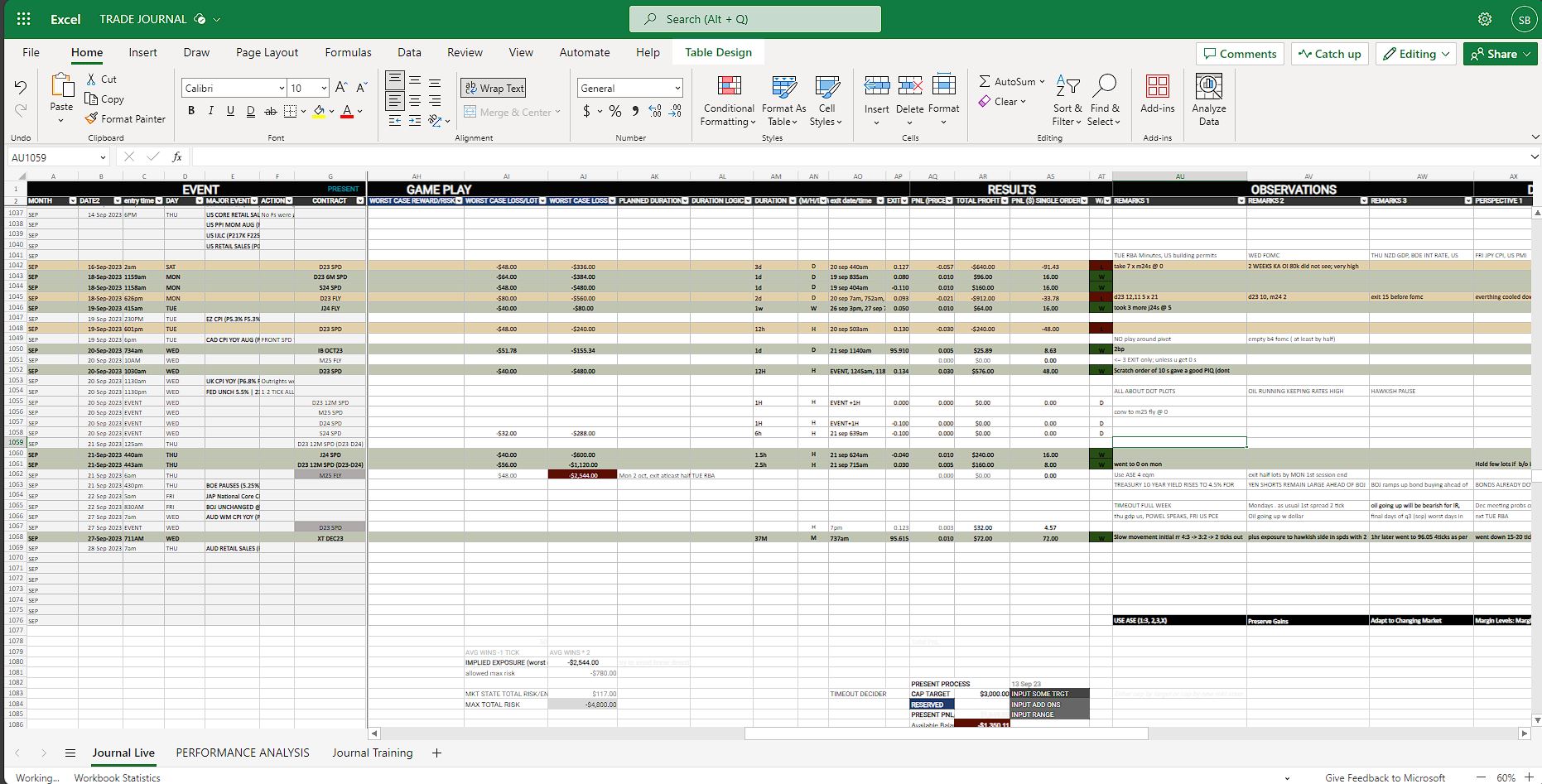Expand the formula bar chevron
The width and height of the screenshot is (1542, 784).
tap(1535, 156)
